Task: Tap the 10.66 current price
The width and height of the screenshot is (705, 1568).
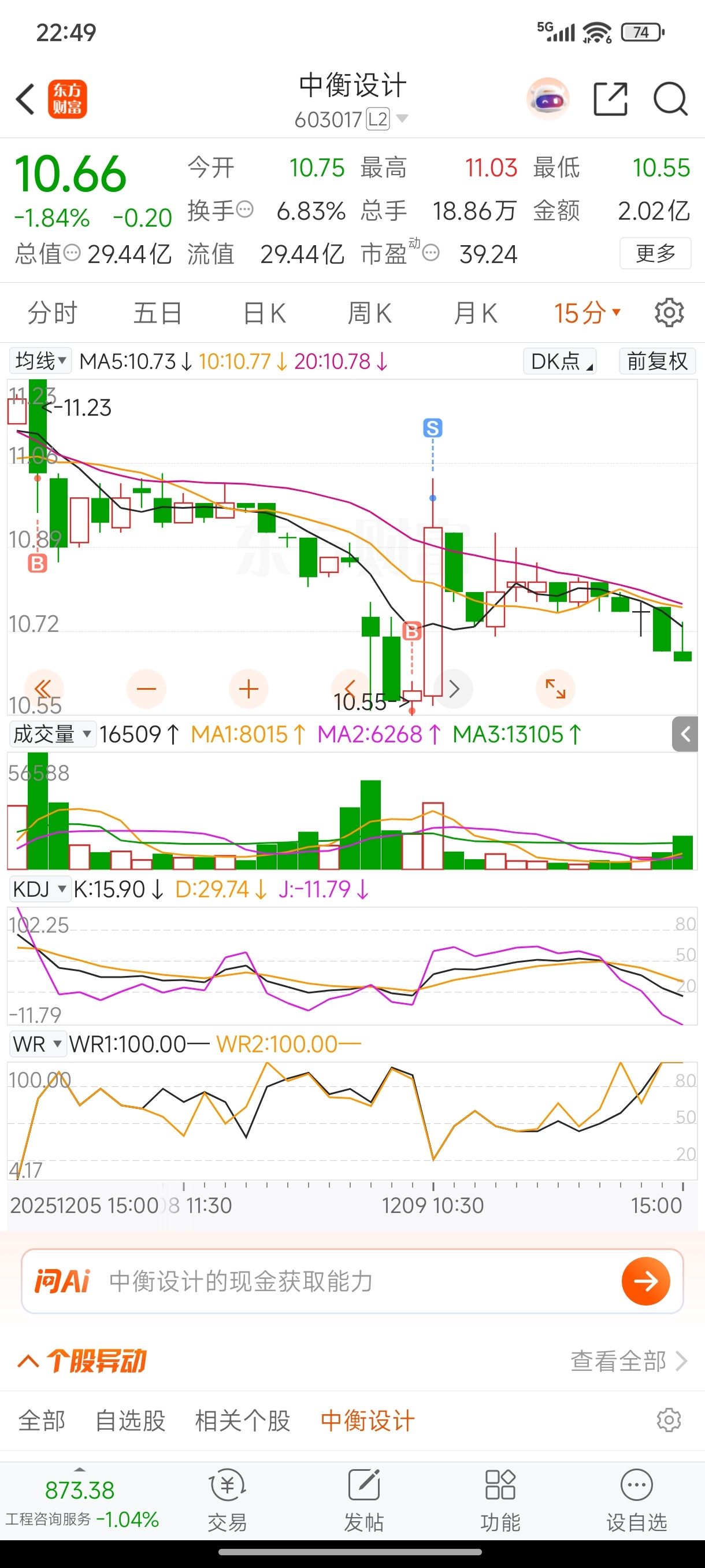Action: click(x=70, y=174)
